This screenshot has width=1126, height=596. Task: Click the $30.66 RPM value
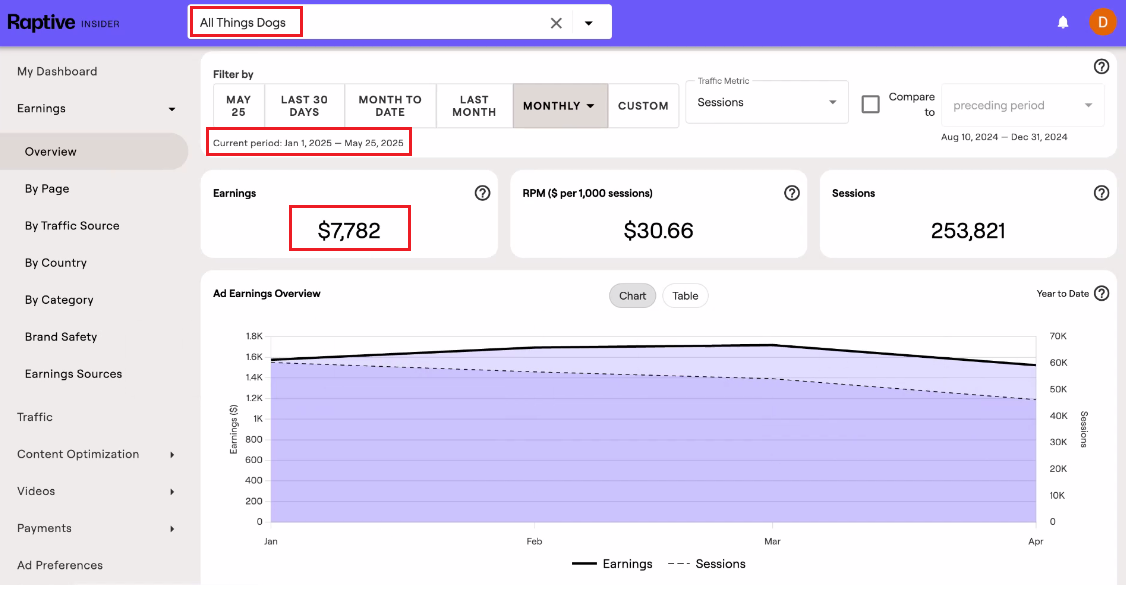[x=659, y=231]
